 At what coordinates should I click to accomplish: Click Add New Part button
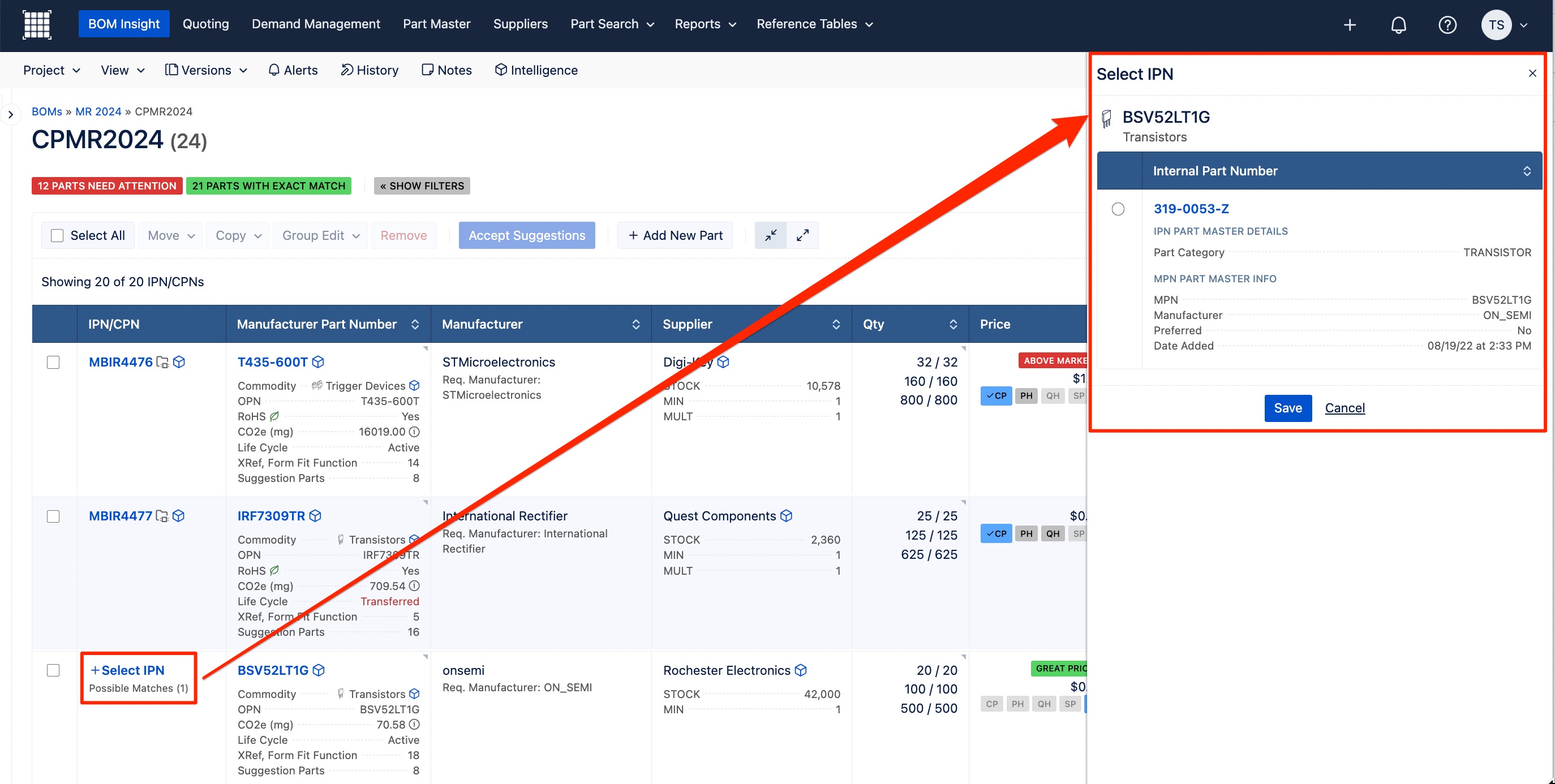(675, 235)
